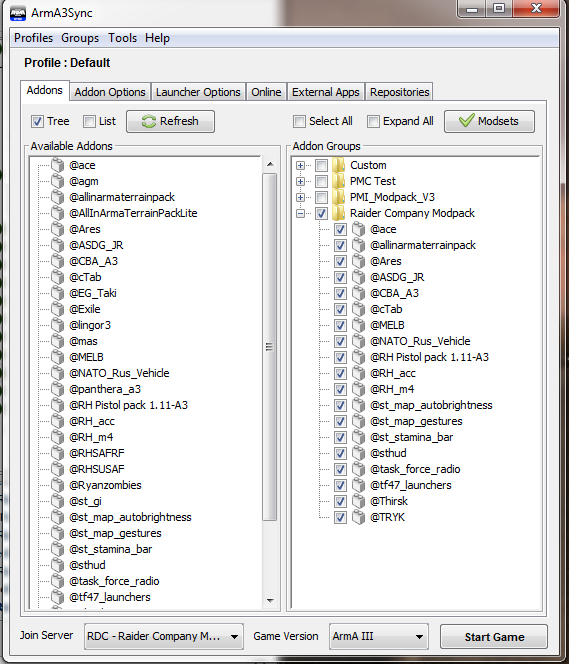Click the addon icon beside @NATO_Rus_Vehicle in Addon Groups
Viewport: 569px width, 664px height.
[359, 341]
